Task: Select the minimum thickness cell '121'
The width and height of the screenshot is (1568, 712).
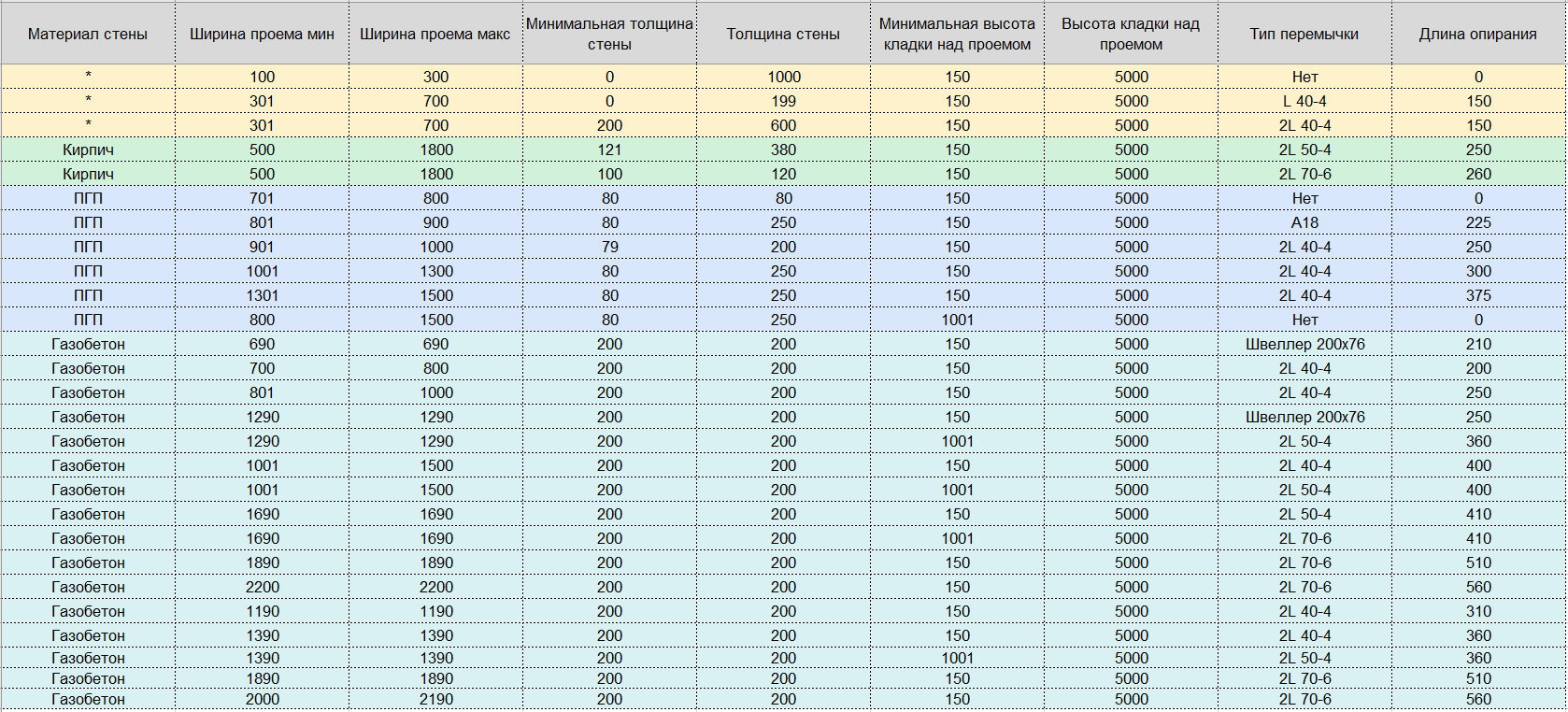Action: [609, 150]
